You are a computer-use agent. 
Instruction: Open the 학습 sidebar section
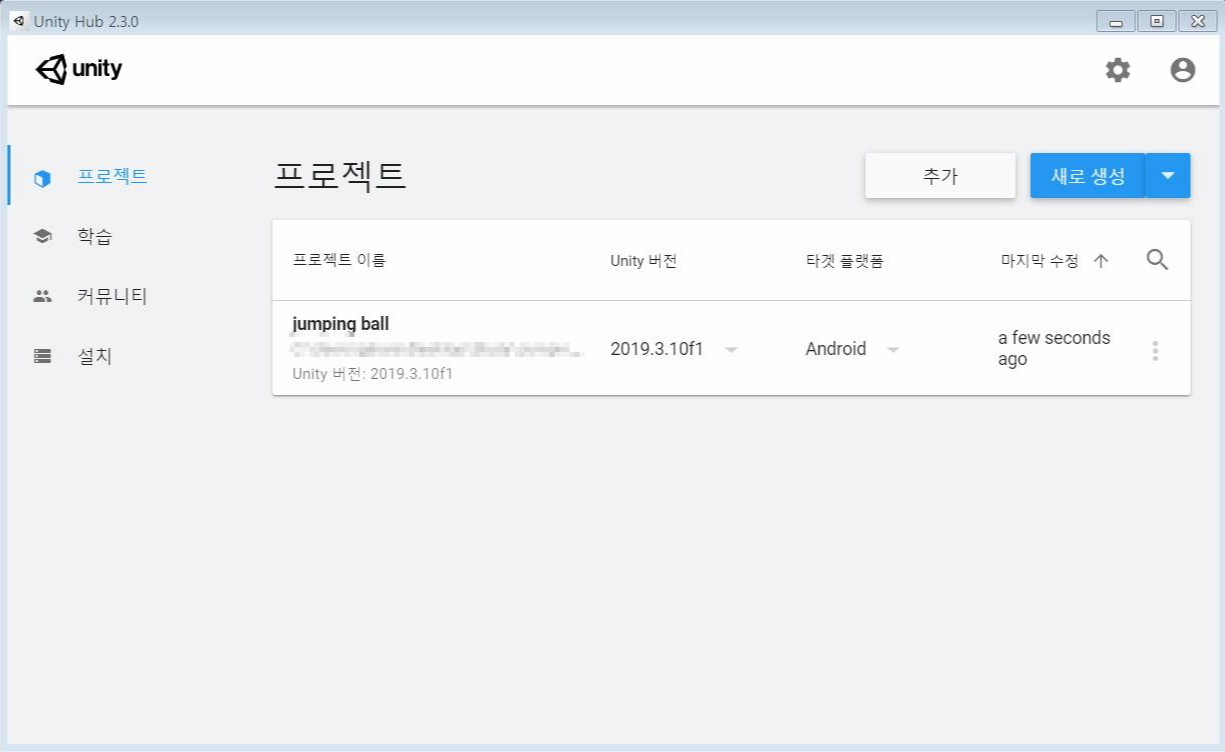click(95, 237)
